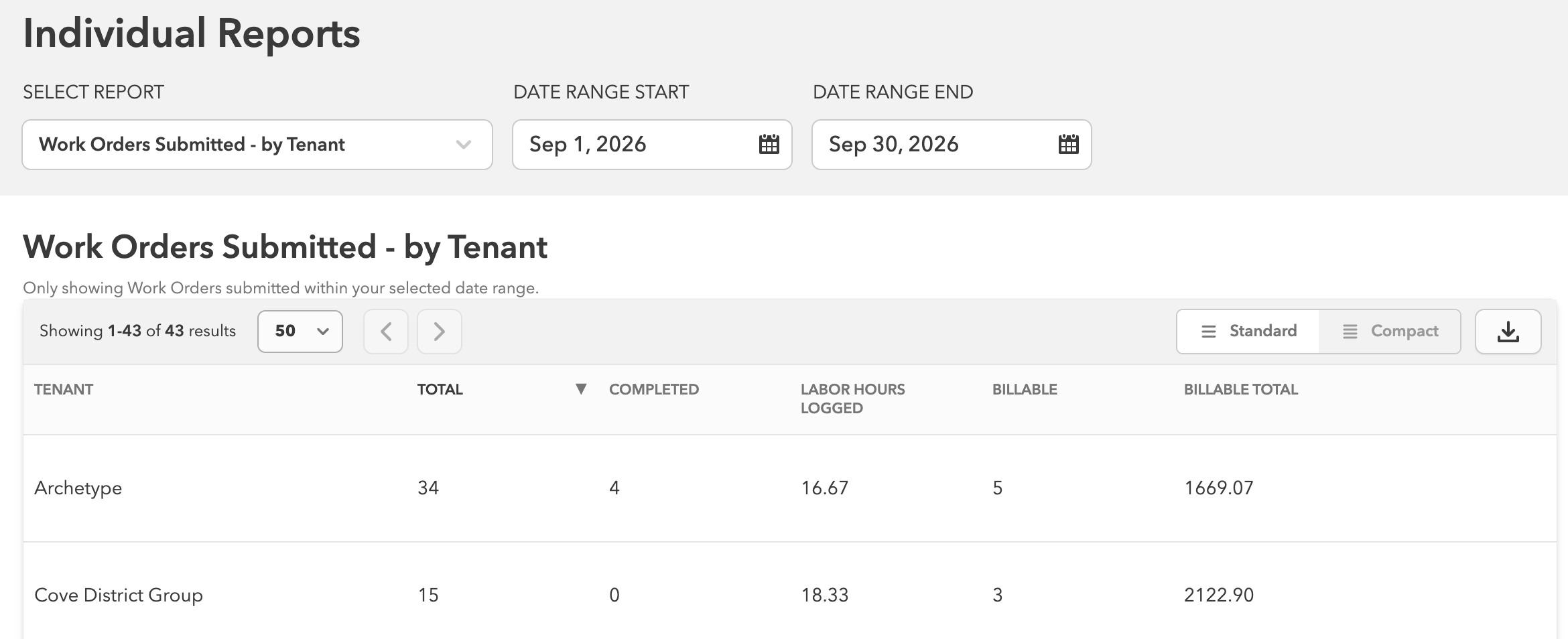Open the Date Range Start calendar icon
1568x639 pixels.
(769, 144)
